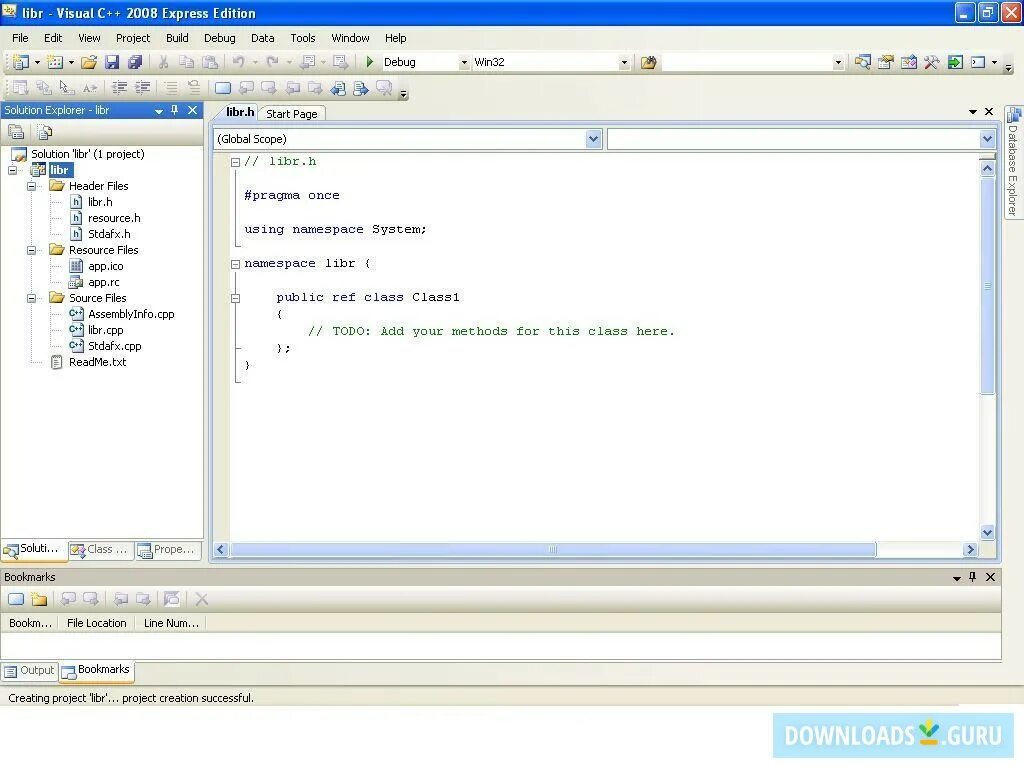Click the editor horizontal scrollbar thumb
Viewport: 1024px width, 768px height.
coord(553,549)
